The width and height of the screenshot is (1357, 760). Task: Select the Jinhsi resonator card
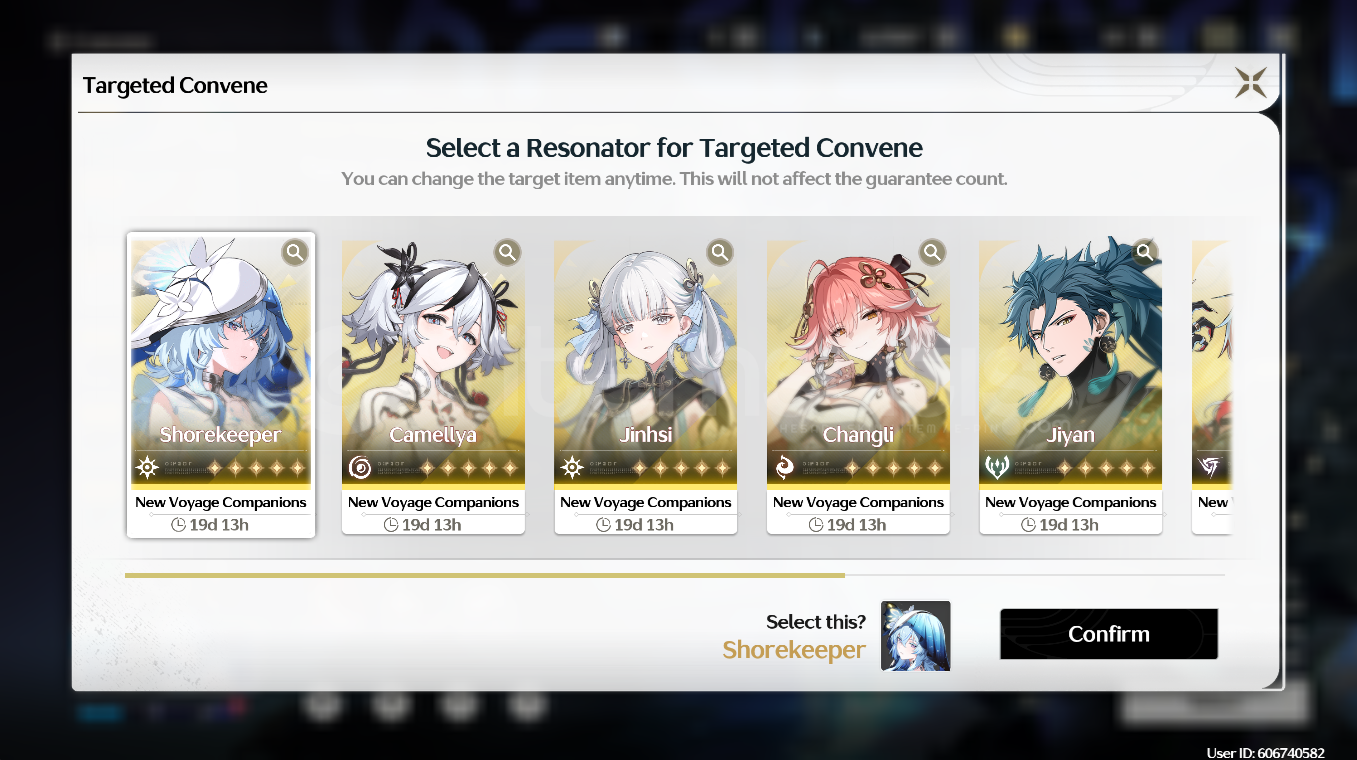[646, 387]
